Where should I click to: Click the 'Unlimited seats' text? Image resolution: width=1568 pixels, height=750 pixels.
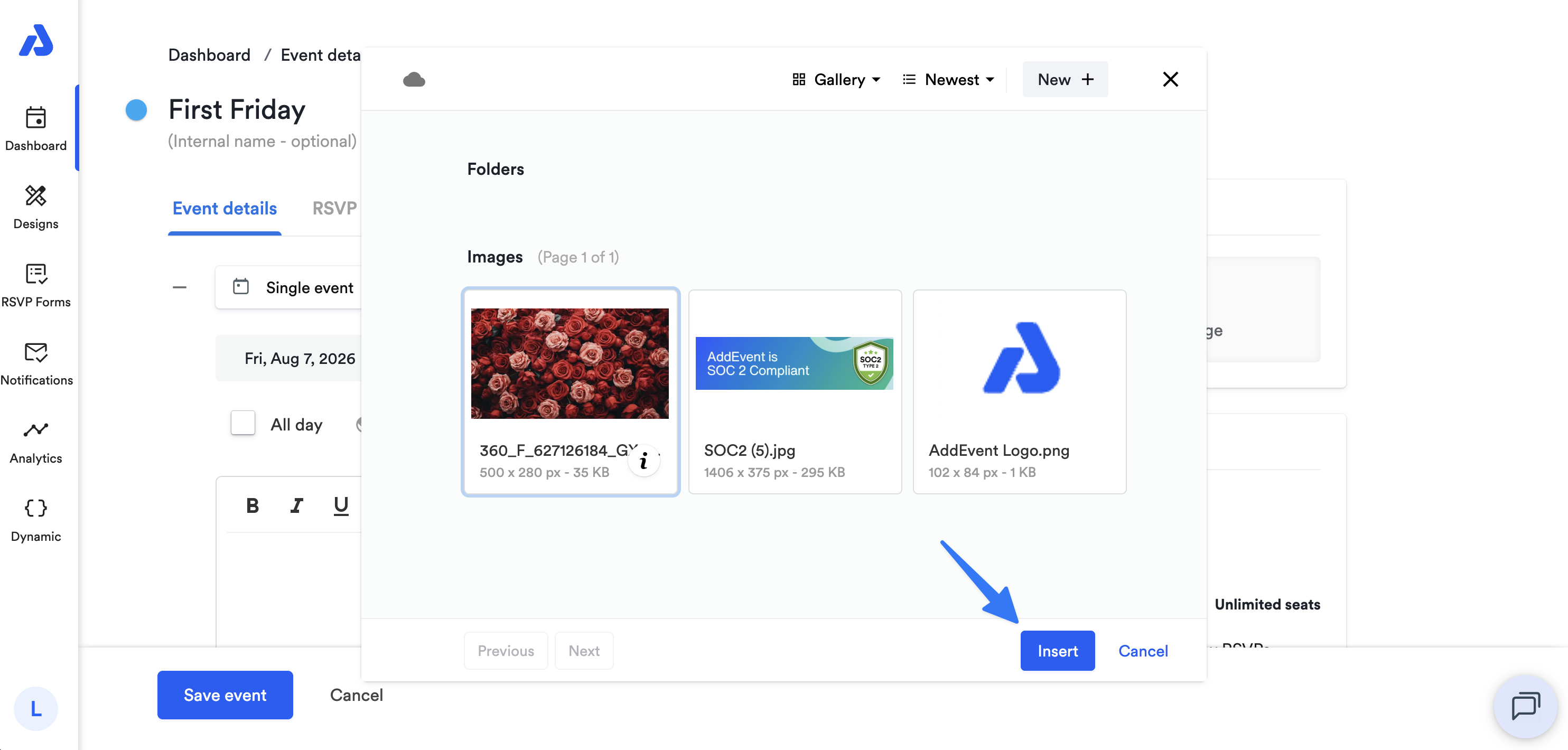tap(1267, 605)
